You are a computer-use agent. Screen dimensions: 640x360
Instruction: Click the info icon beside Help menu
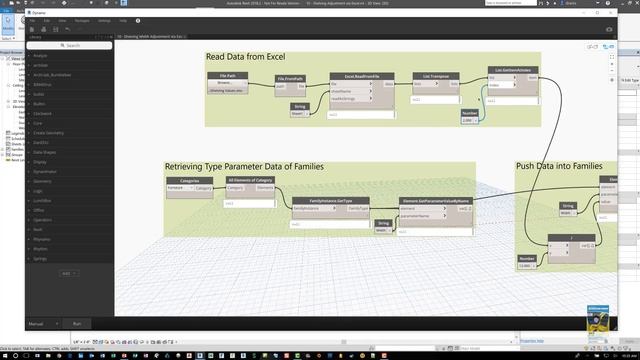[x=138, y=20]
